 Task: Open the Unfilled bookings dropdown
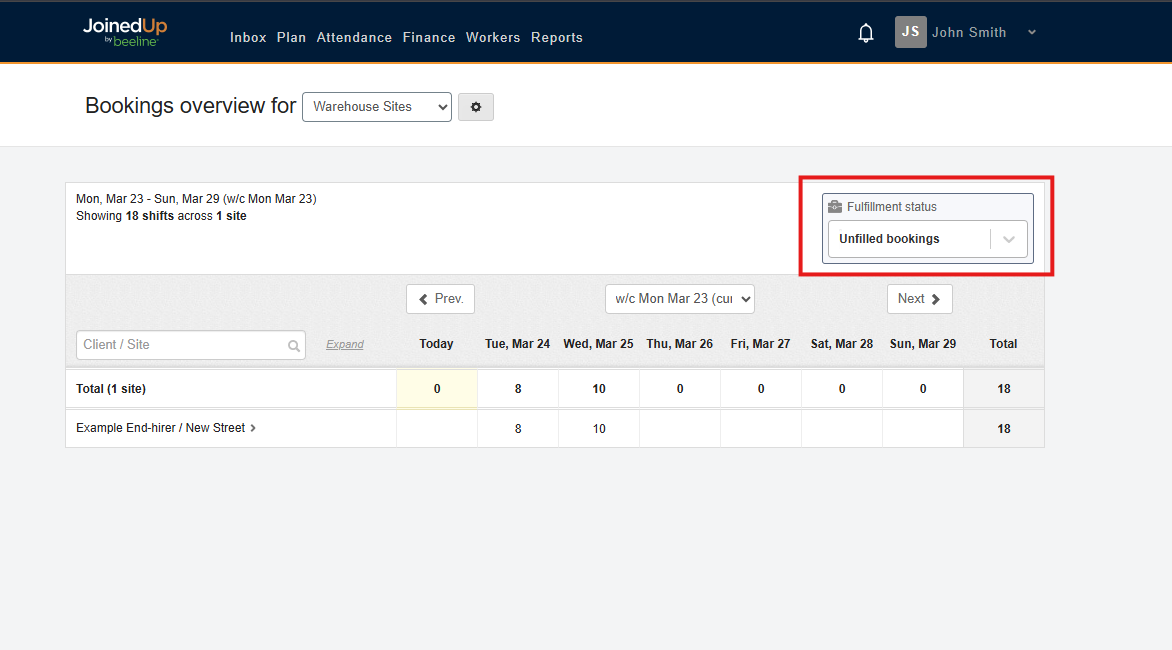pos(926,238)
